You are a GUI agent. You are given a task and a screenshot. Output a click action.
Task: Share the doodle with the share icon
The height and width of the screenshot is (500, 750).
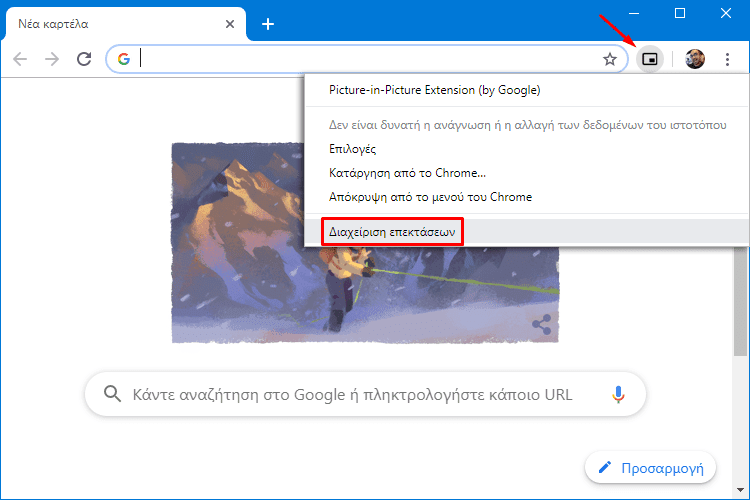(x=541, y=325)
